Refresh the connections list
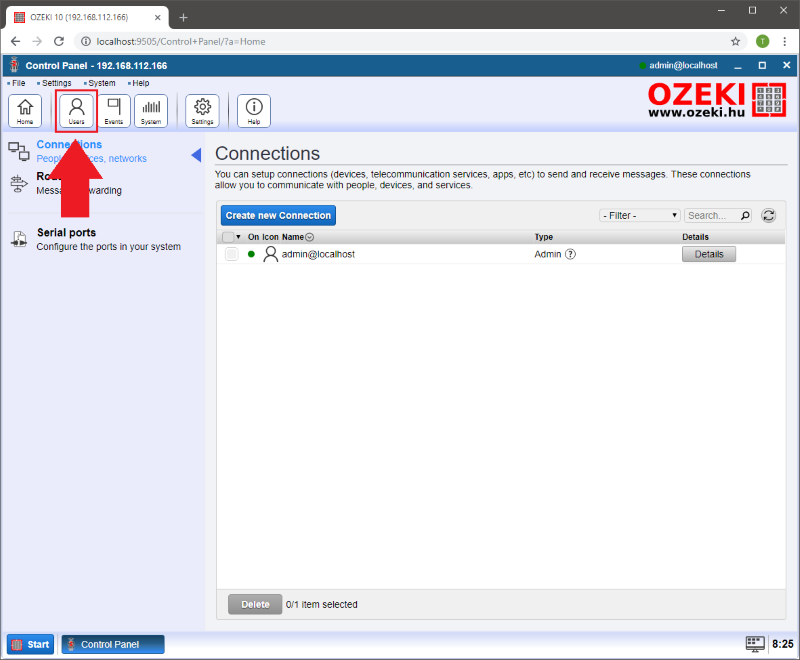800x660 pixels. tap(769, 215)
